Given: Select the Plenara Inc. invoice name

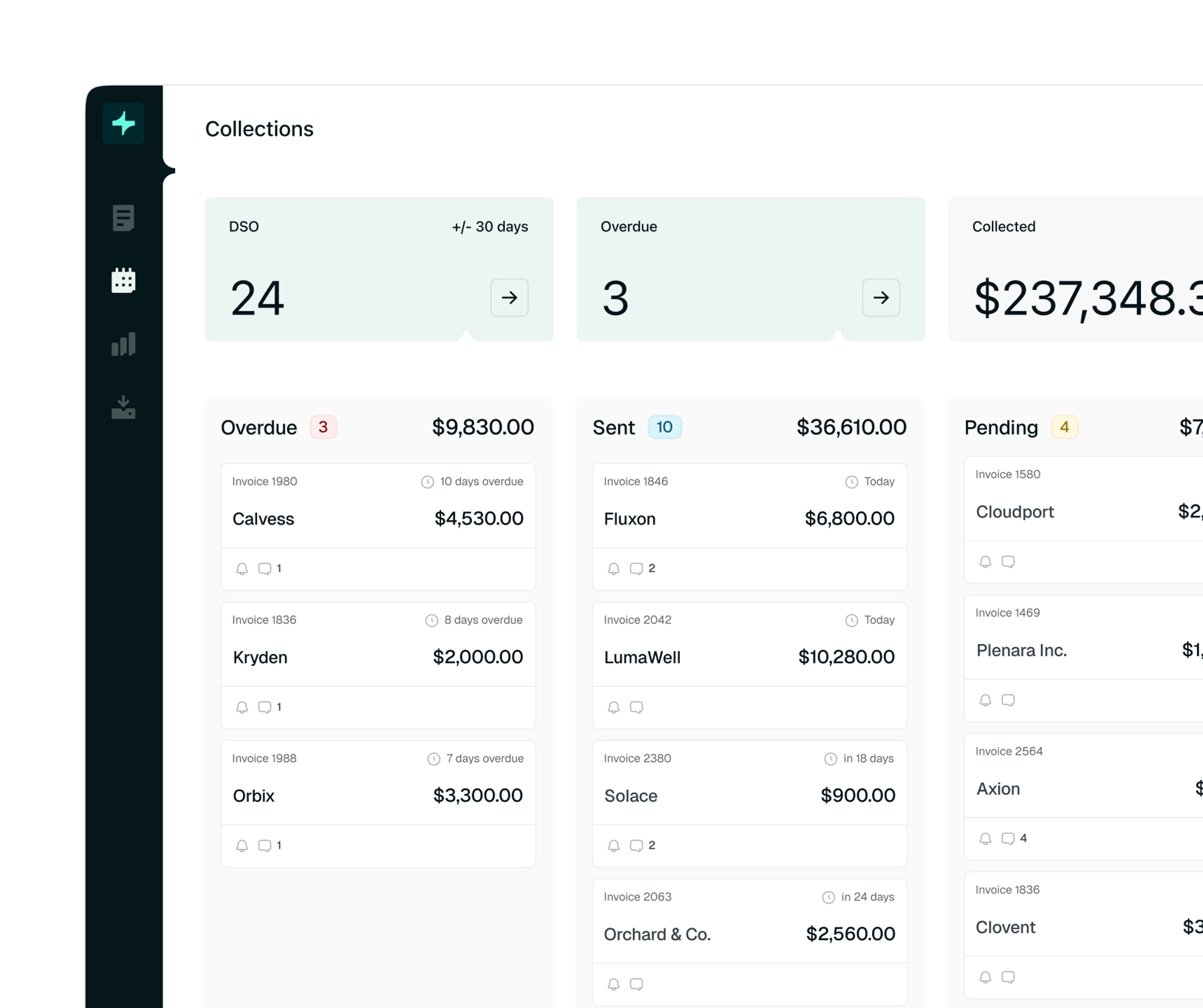Looking at the screenshot, I should 1021,650.
